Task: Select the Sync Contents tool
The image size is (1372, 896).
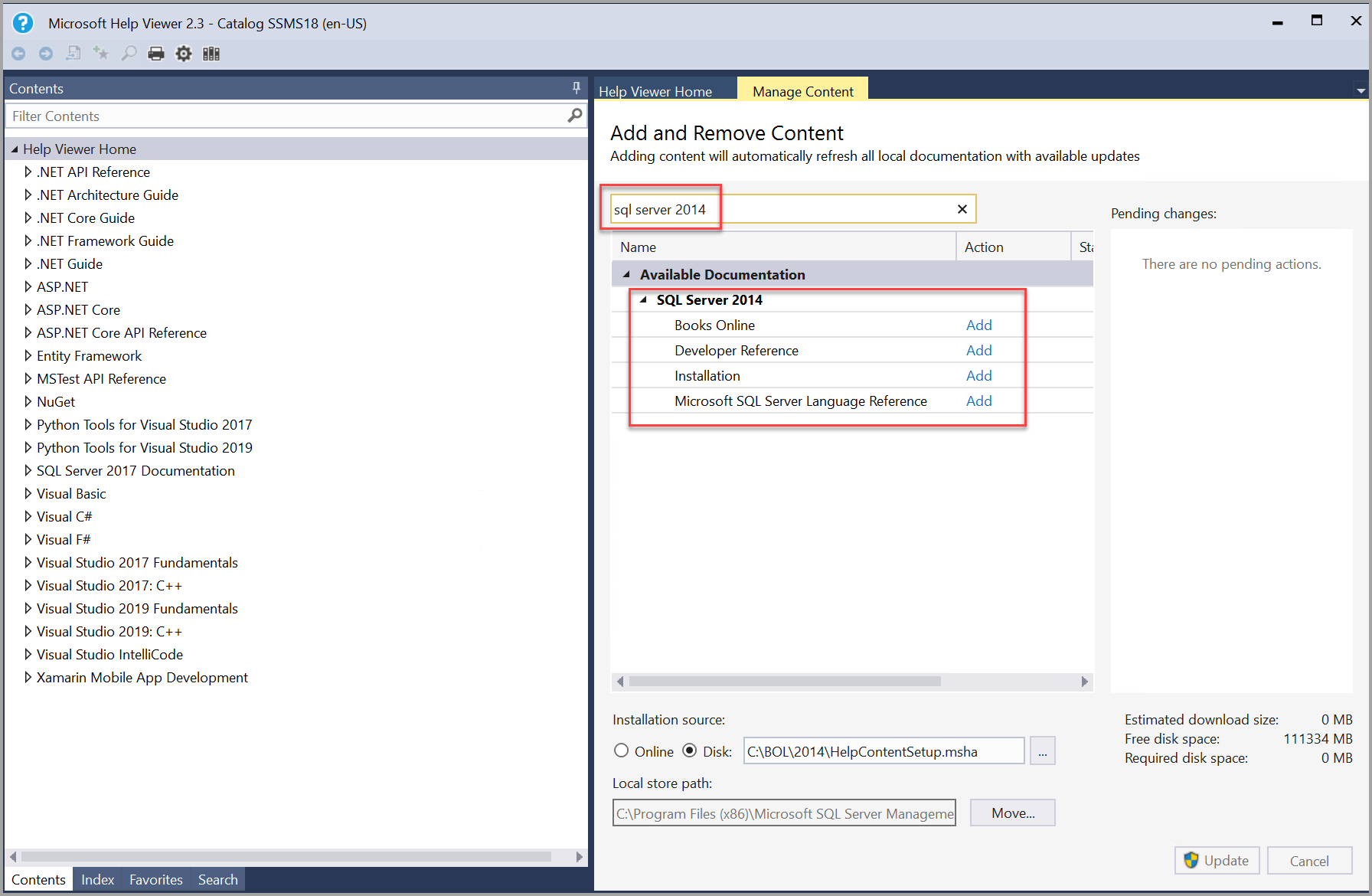Action: [x=73, y=53]
